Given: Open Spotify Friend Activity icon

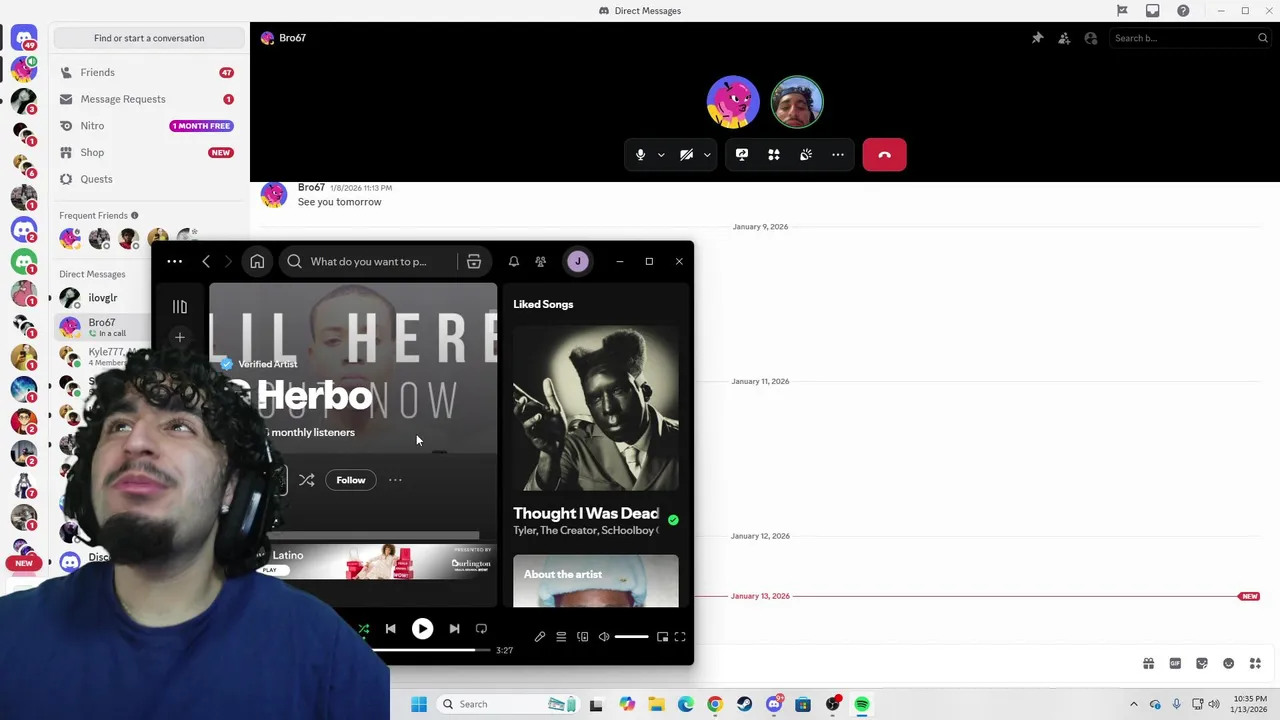Looking at the screenshot, I should tap(541, 262).
